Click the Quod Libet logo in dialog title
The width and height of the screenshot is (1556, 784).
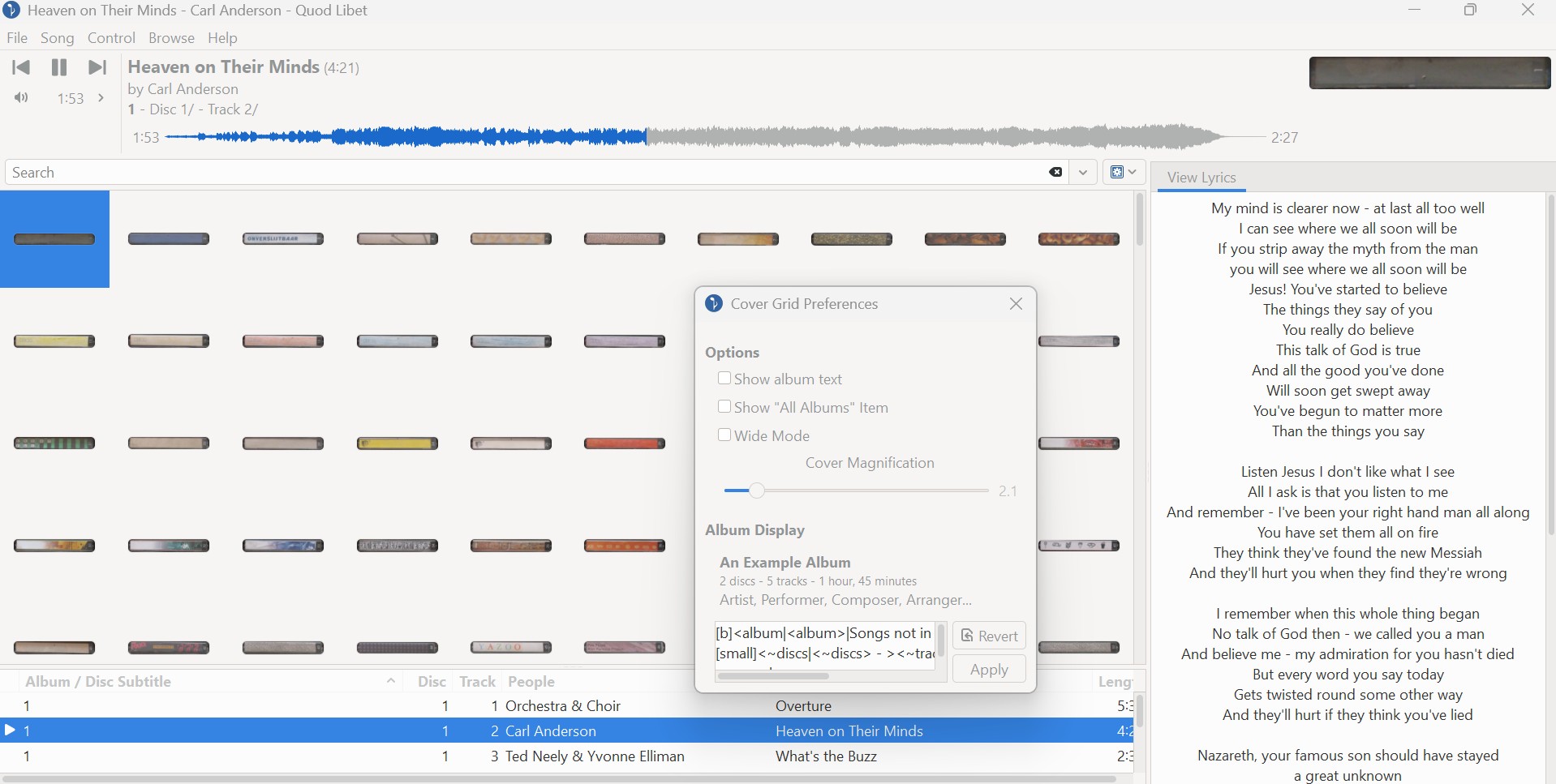click(x=714, y=303)
